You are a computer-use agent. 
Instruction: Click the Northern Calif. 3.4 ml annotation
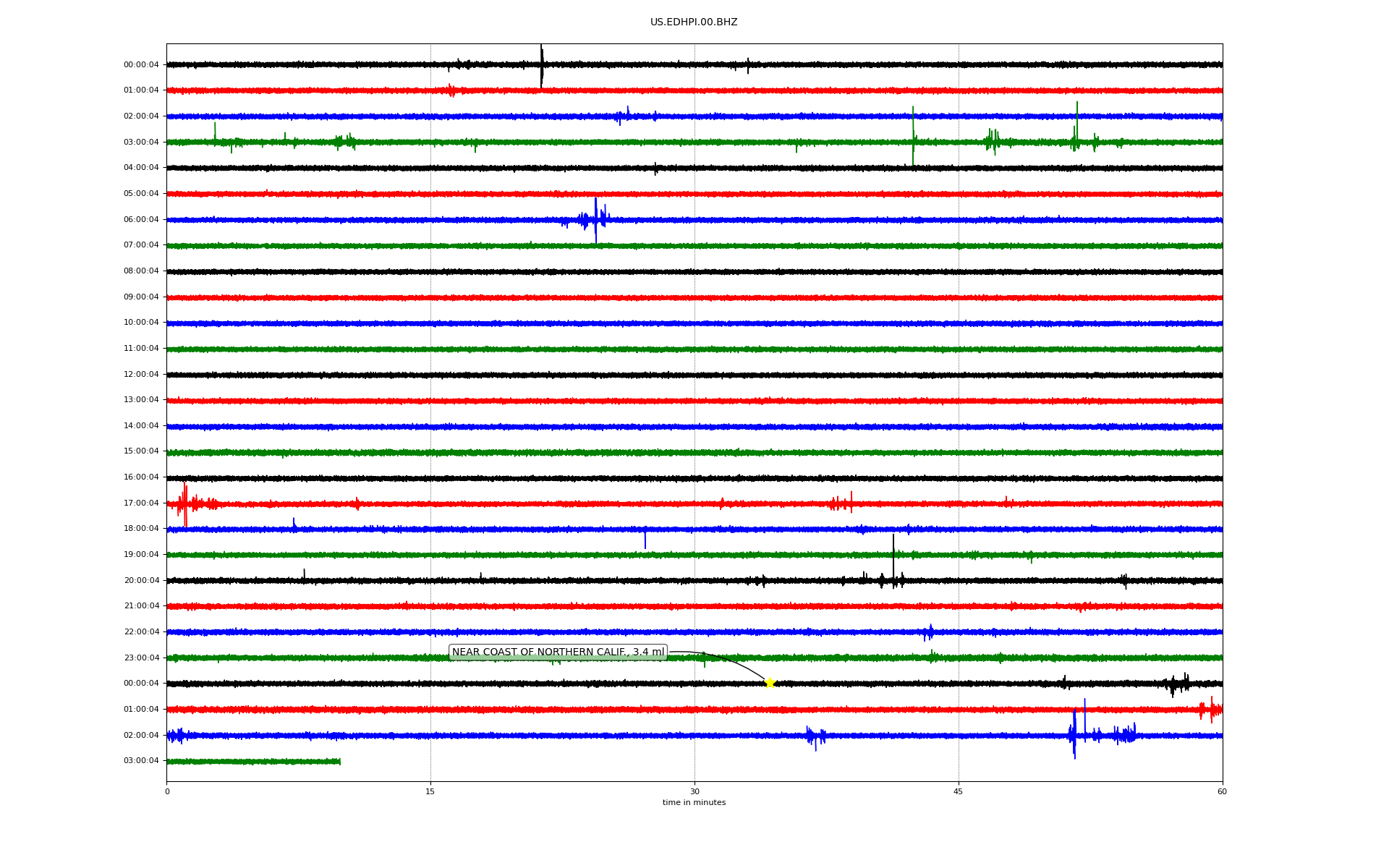tap(558, 652)
